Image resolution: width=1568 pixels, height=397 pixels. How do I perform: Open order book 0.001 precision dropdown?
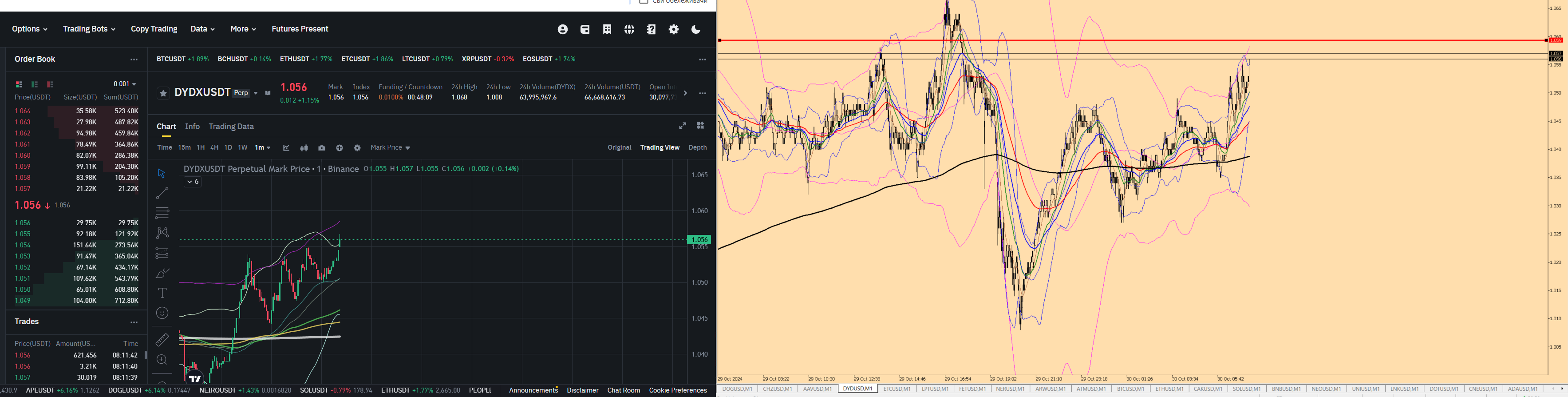click(125, 84)
